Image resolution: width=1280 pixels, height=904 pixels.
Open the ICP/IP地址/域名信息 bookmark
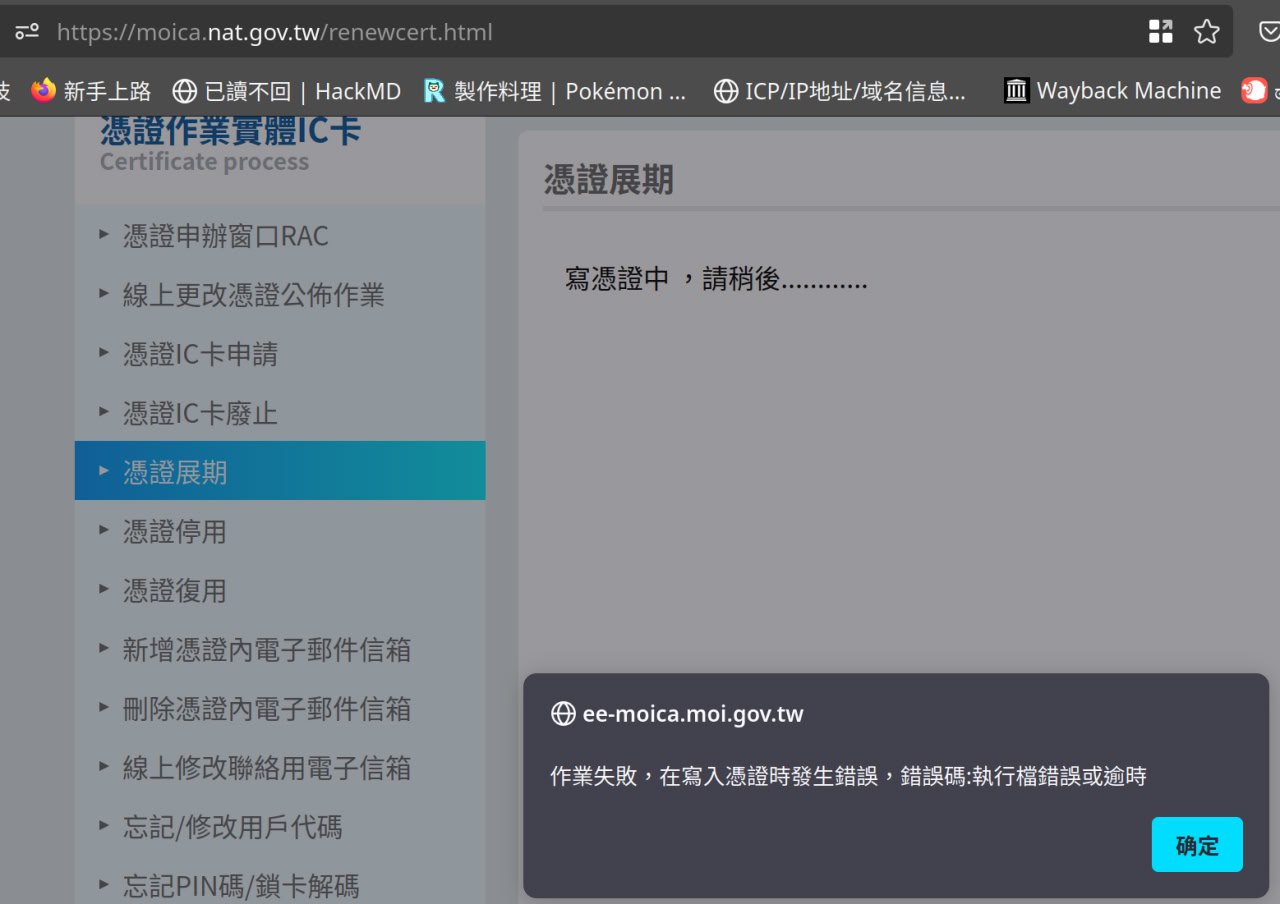841,91
